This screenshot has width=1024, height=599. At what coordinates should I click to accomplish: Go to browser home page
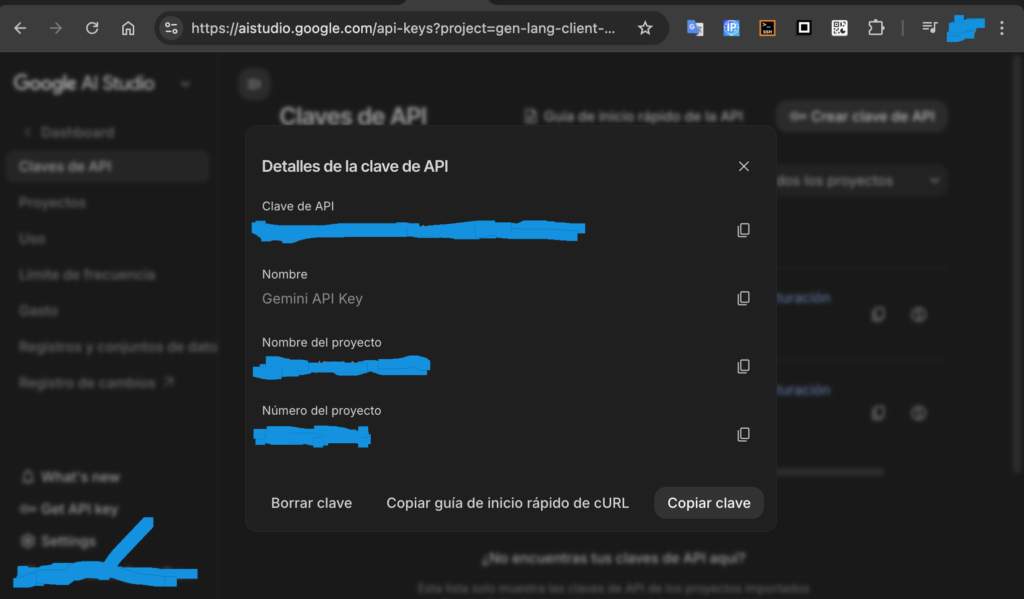[x=128, y=28]
